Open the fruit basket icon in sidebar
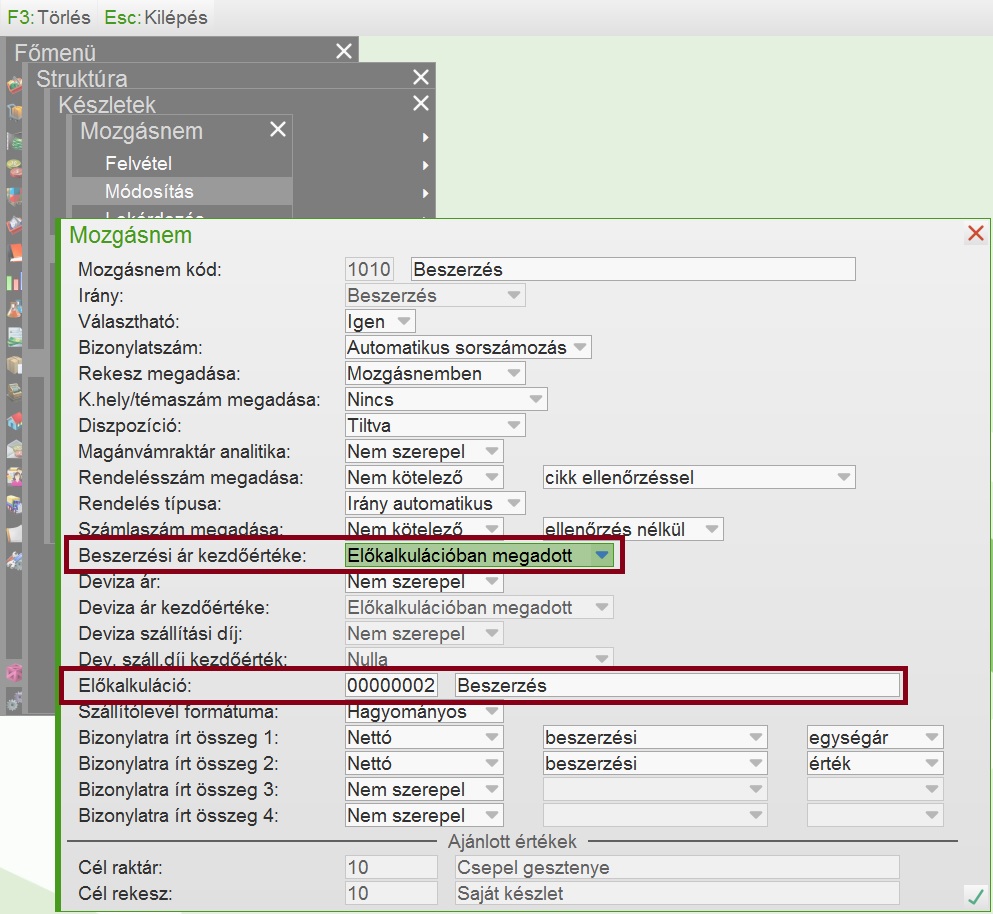 pyautogui.click(x=15, y=84)
